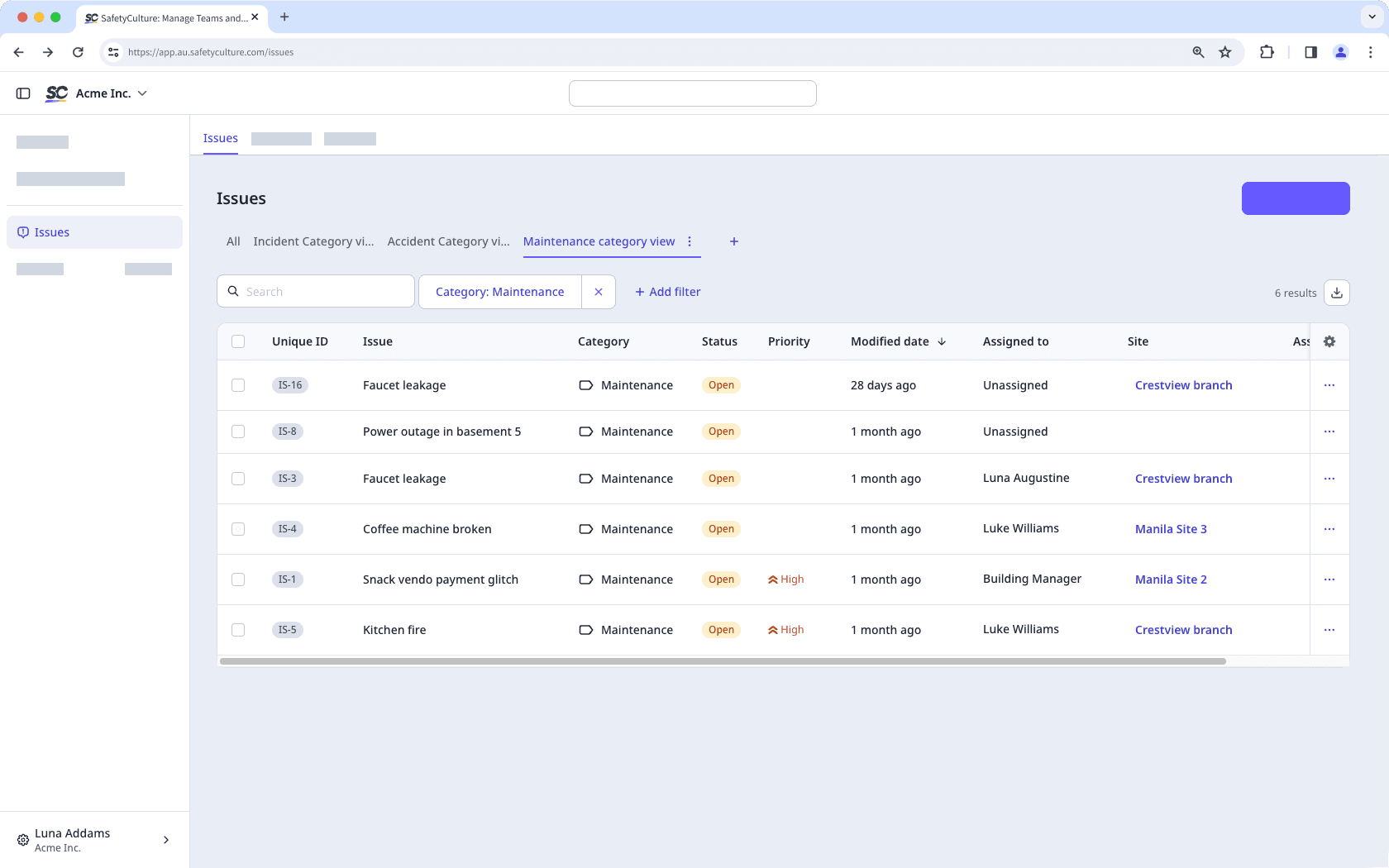Click the issues Search input field
The image size is (1389, 868).
pyautogui.click(x=315, y=291)
